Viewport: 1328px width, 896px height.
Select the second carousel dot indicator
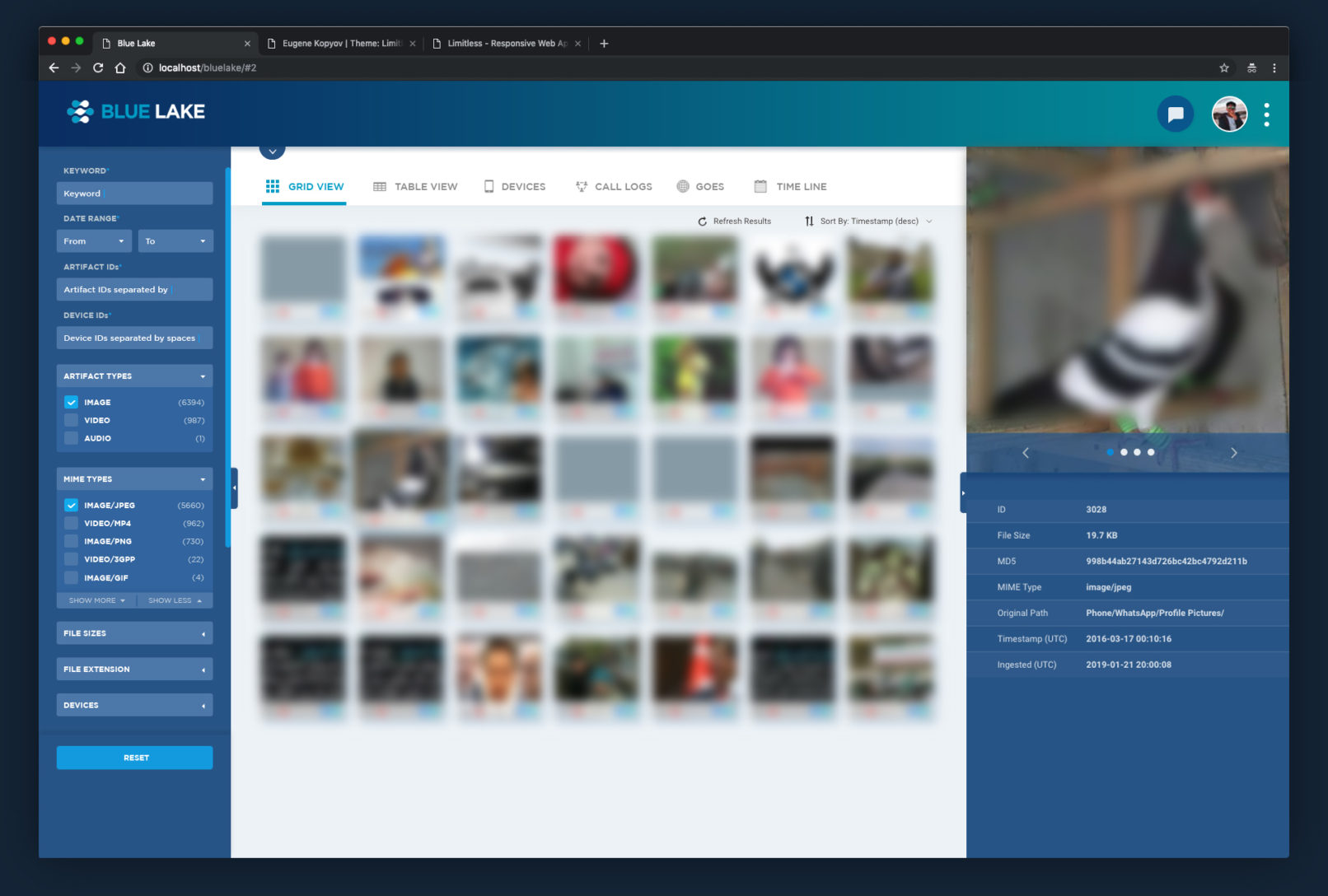1124,452
